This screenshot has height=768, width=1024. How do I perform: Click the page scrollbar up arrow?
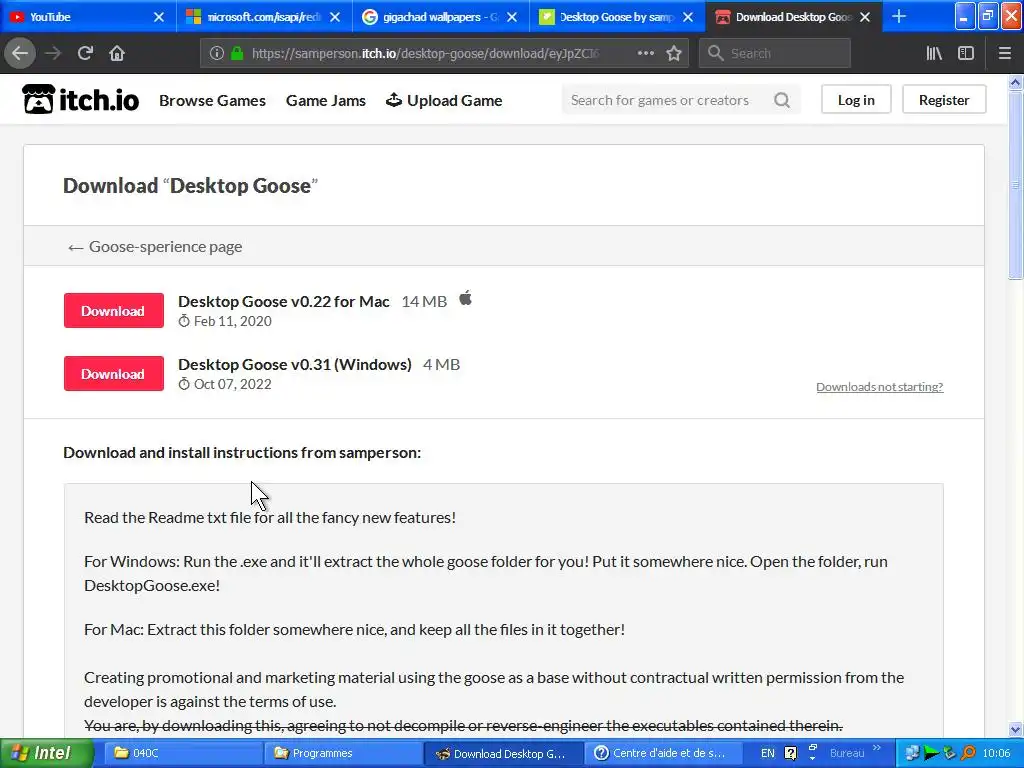pos(1015,82)
